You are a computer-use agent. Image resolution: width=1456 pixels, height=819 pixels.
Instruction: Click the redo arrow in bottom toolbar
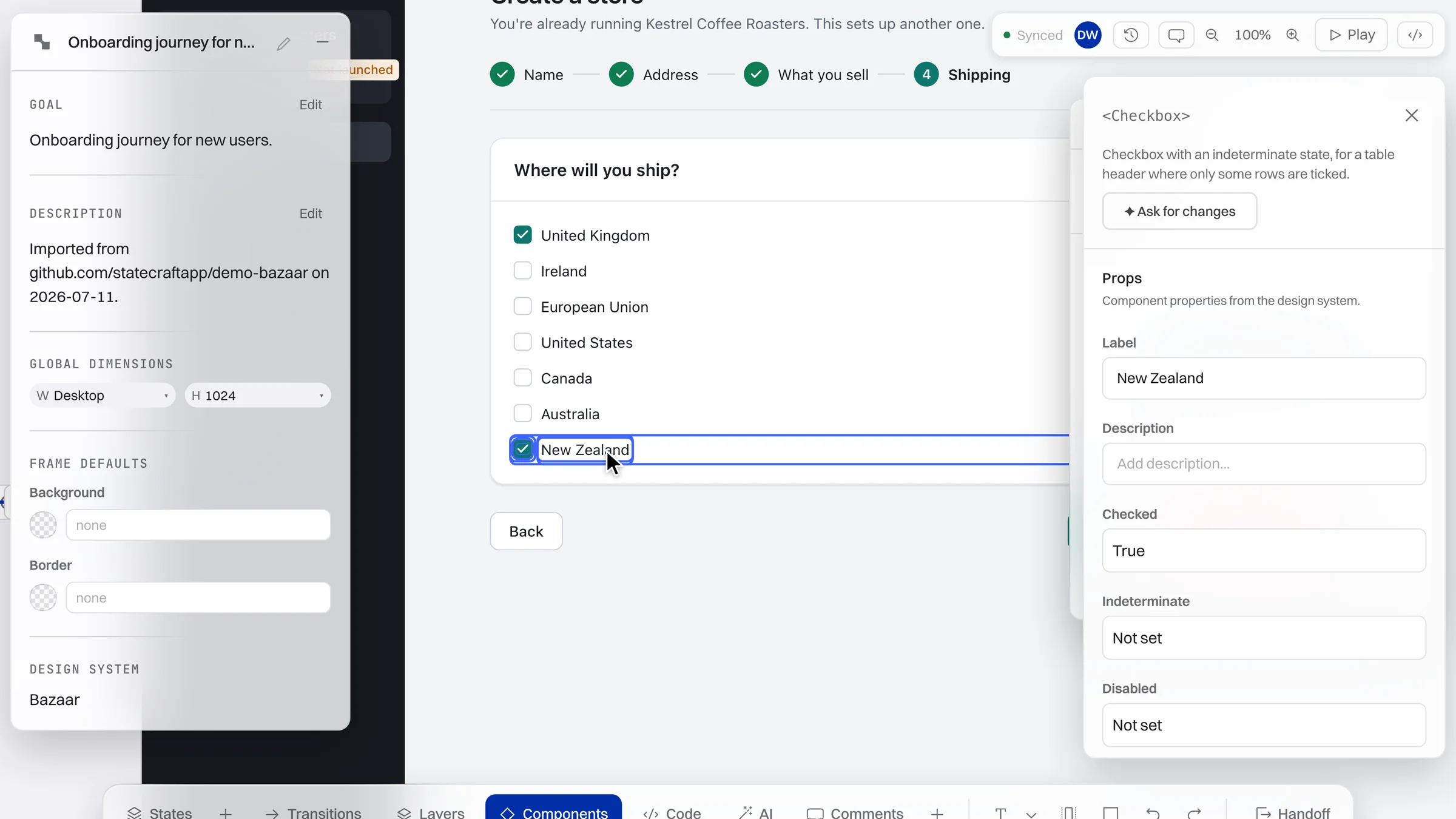(x=1195, y=813)
